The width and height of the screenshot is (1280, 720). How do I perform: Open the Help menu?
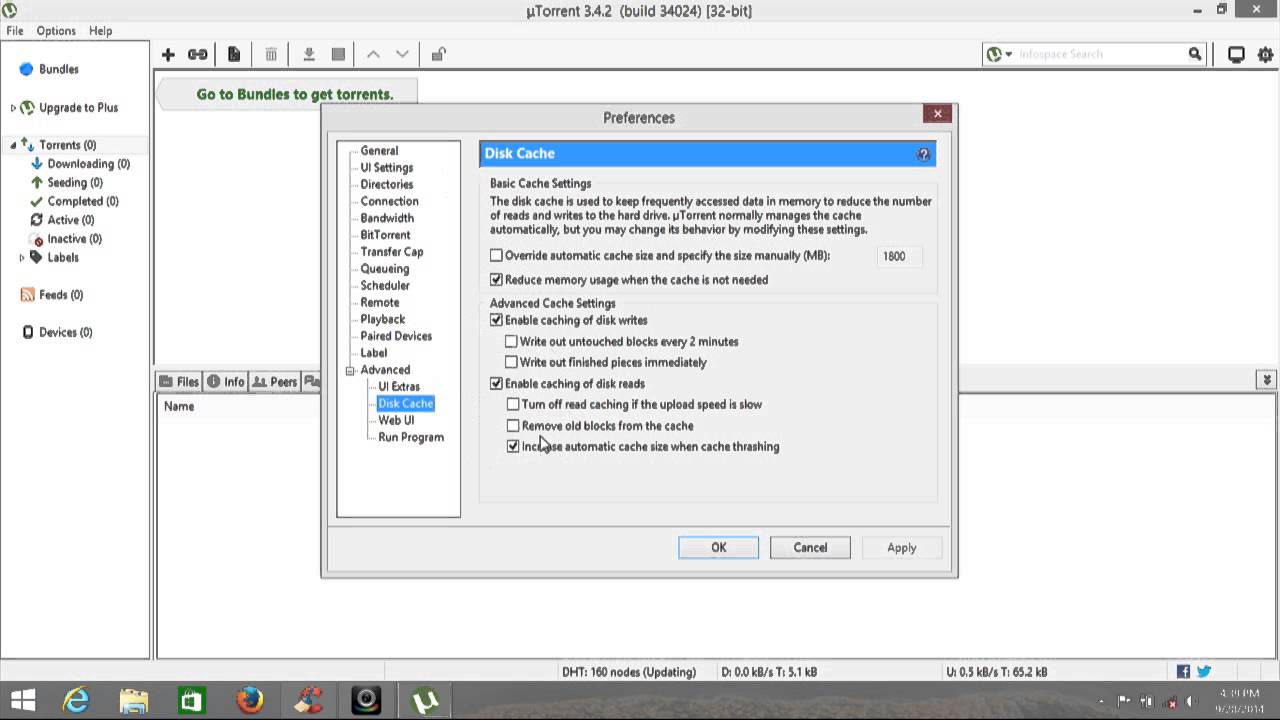point(100,31)
